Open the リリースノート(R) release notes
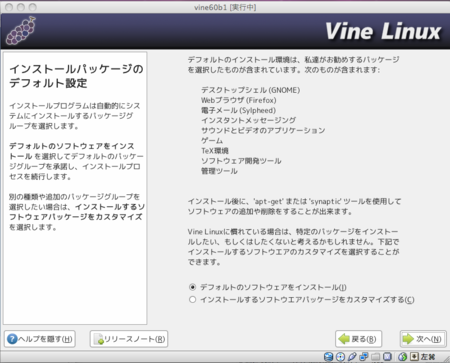The width and height of the screenshot is (450, 363). point(129,339)
